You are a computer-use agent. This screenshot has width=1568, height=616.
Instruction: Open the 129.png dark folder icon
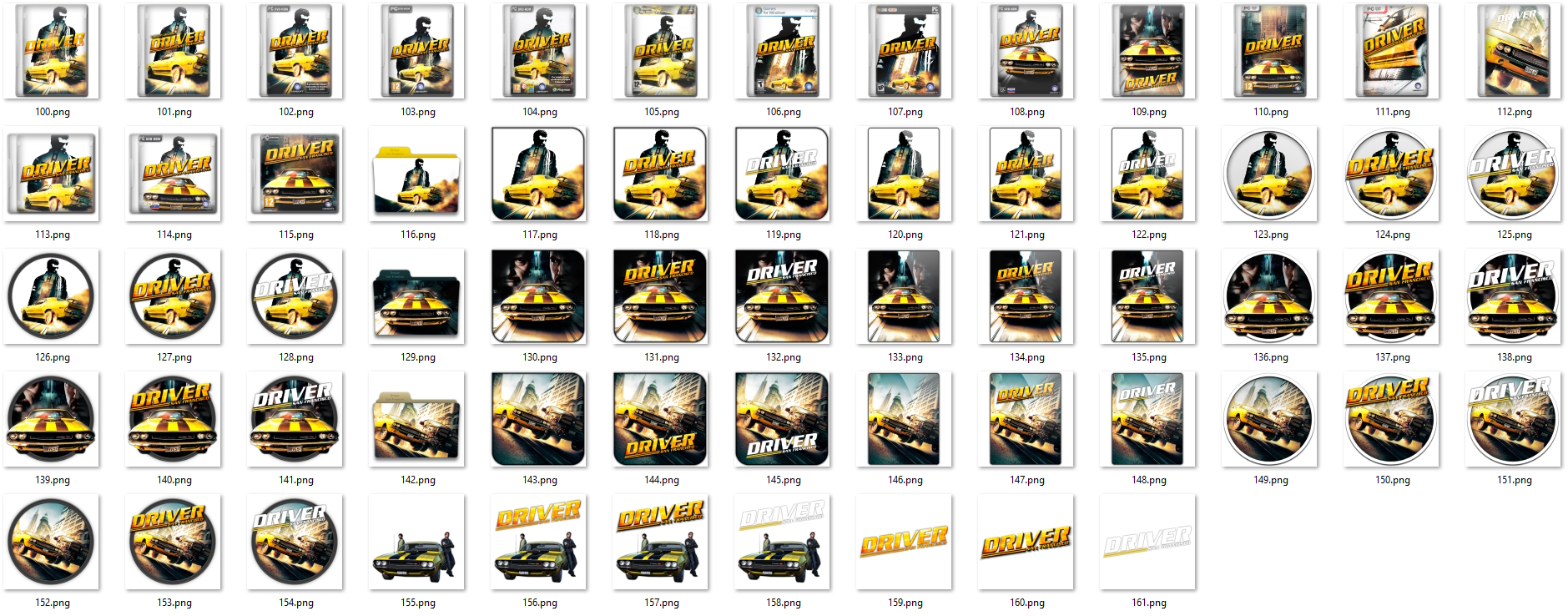tap(417, 296)
